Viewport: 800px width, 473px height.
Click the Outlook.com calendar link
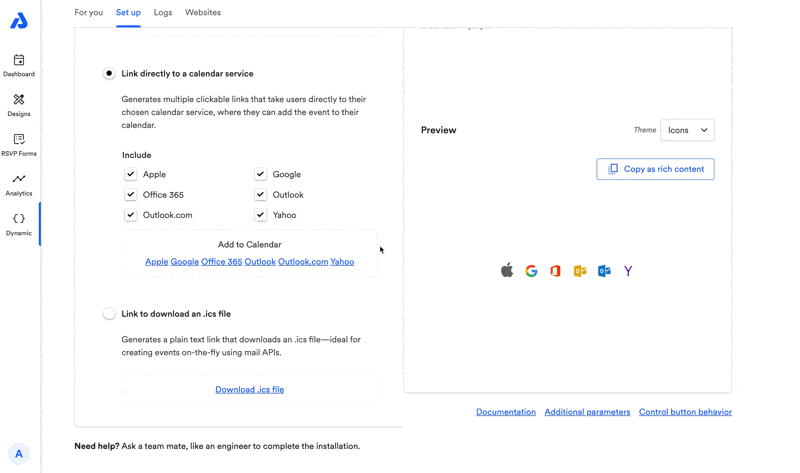[303, 262]
